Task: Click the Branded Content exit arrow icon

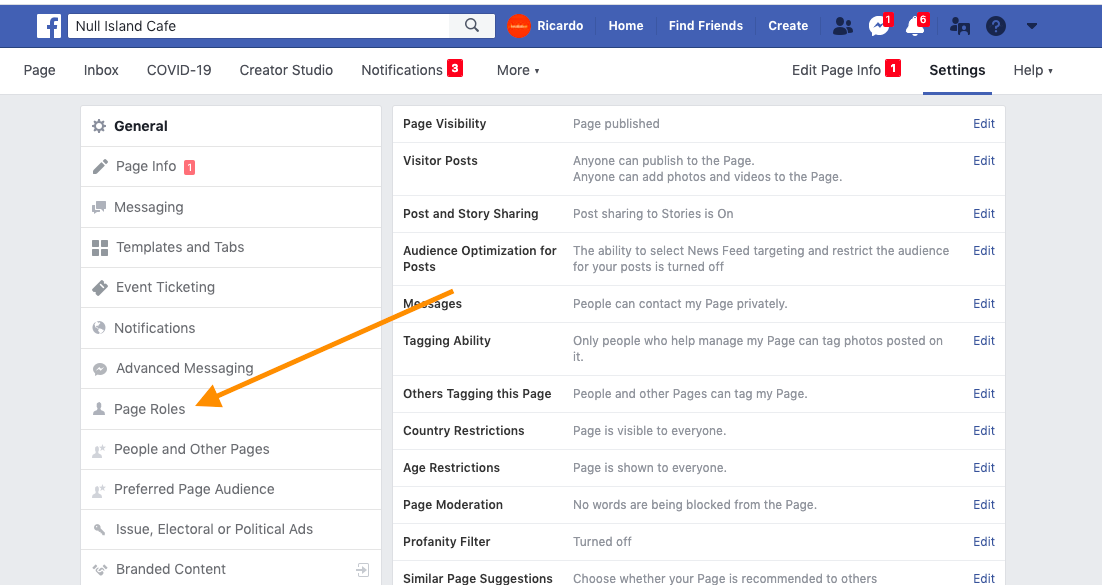Action: [363, 570]
